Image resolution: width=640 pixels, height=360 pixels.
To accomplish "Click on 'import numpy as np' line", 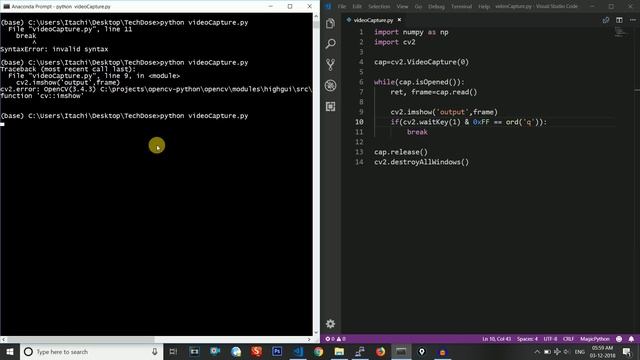I will 411,32.
